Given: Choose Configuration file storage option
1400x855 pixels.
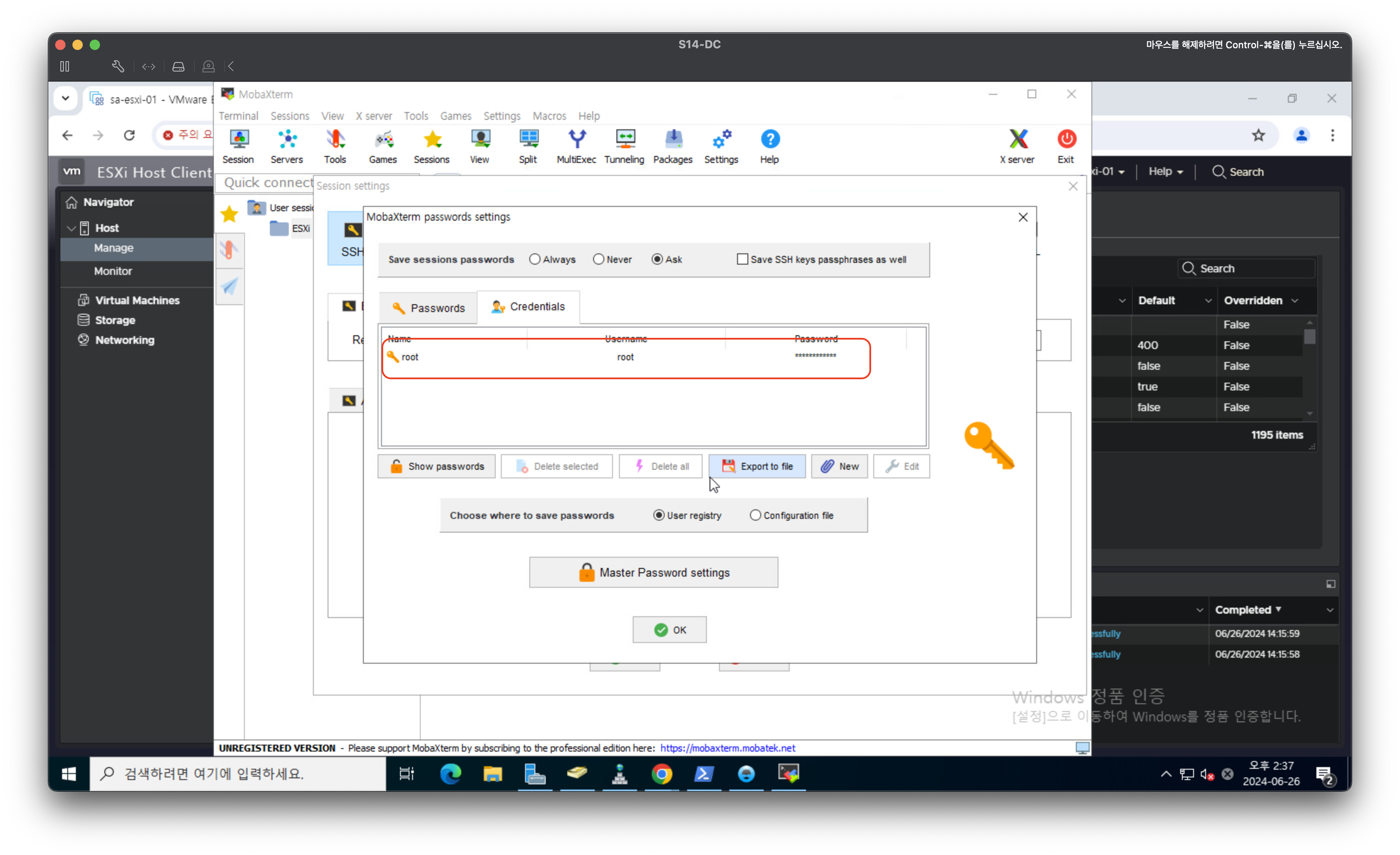Looking at the screenshot, I should (x=755, y=515).
